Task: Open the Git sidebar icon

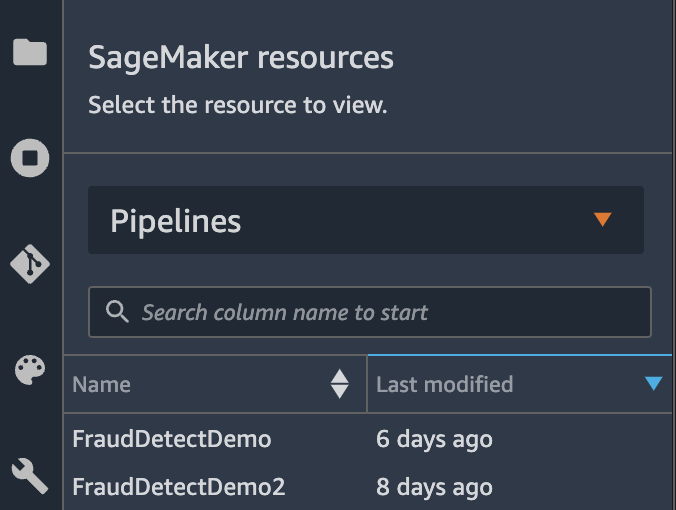Action: click(30, 264)
